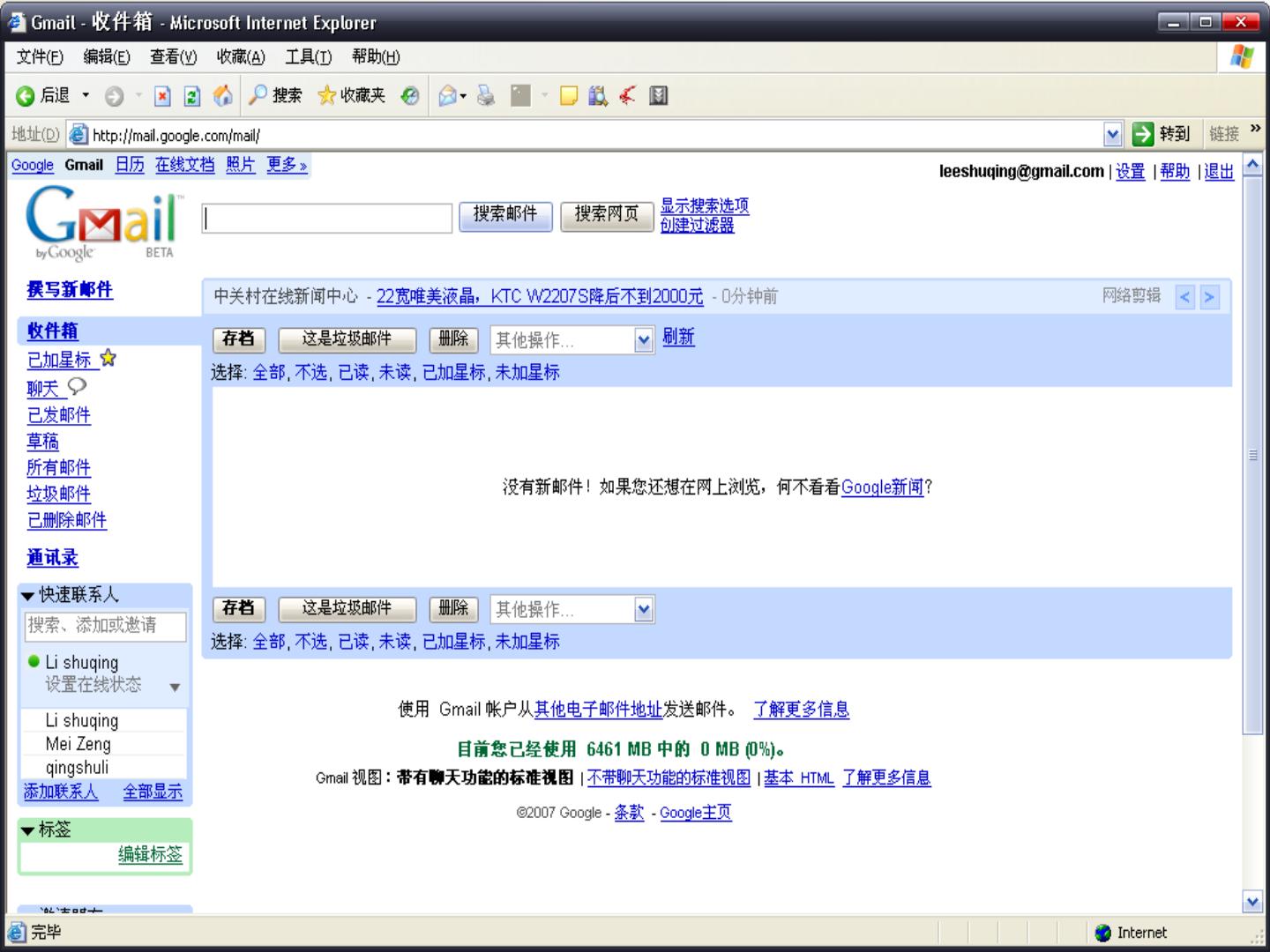Click the IE Stop loading icon
The height and width of the screenshot is (952, 1270).
point(162,96)
